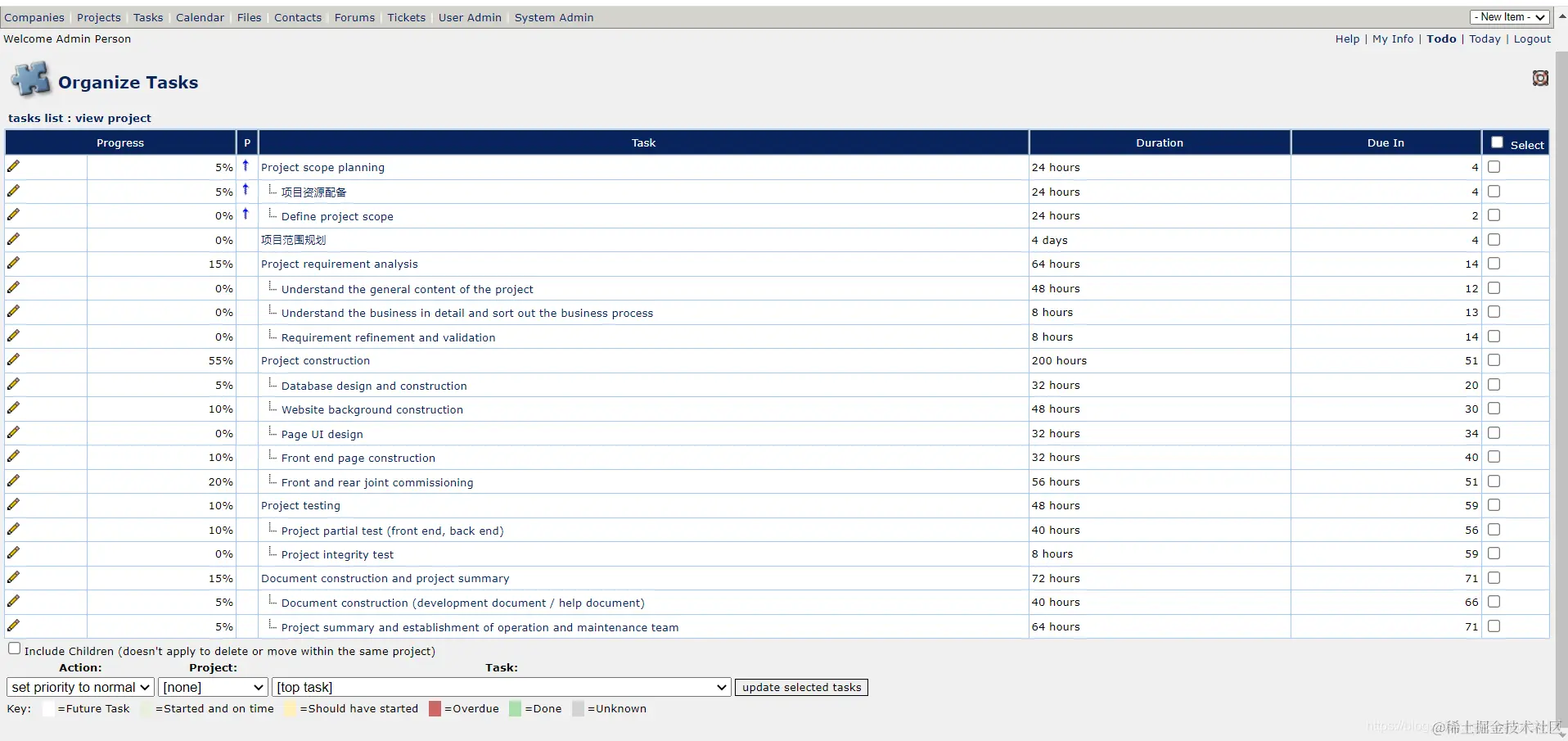Click the edit pencil for Project requirement analysis
Screen dimensions: 1568x741
click(13, 263)
